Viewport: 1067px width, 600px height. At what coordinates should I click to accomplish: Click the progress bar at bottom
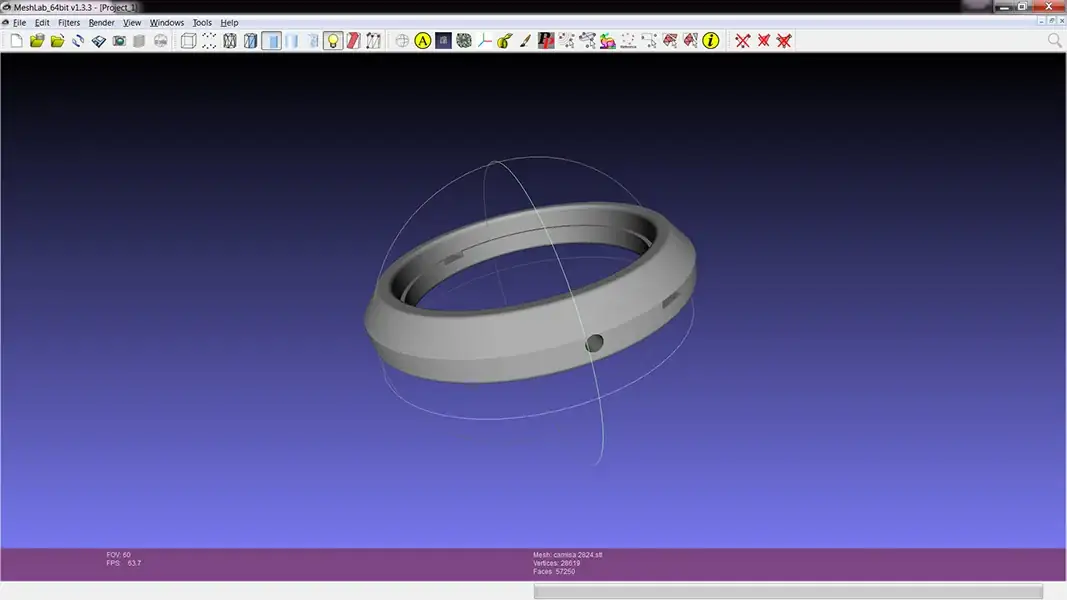tap(787, 592)
